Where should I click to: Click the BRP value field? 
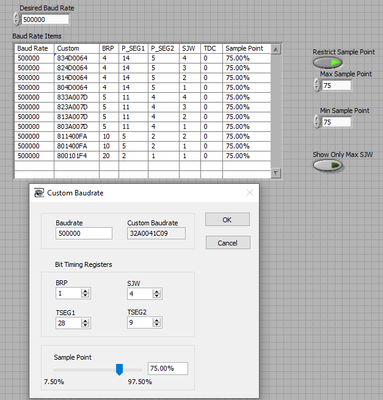tap(69, 293)
